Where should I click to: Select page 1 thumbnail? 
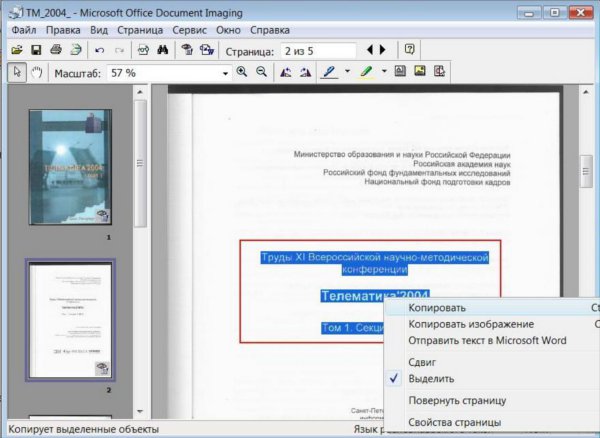point(70,167)
